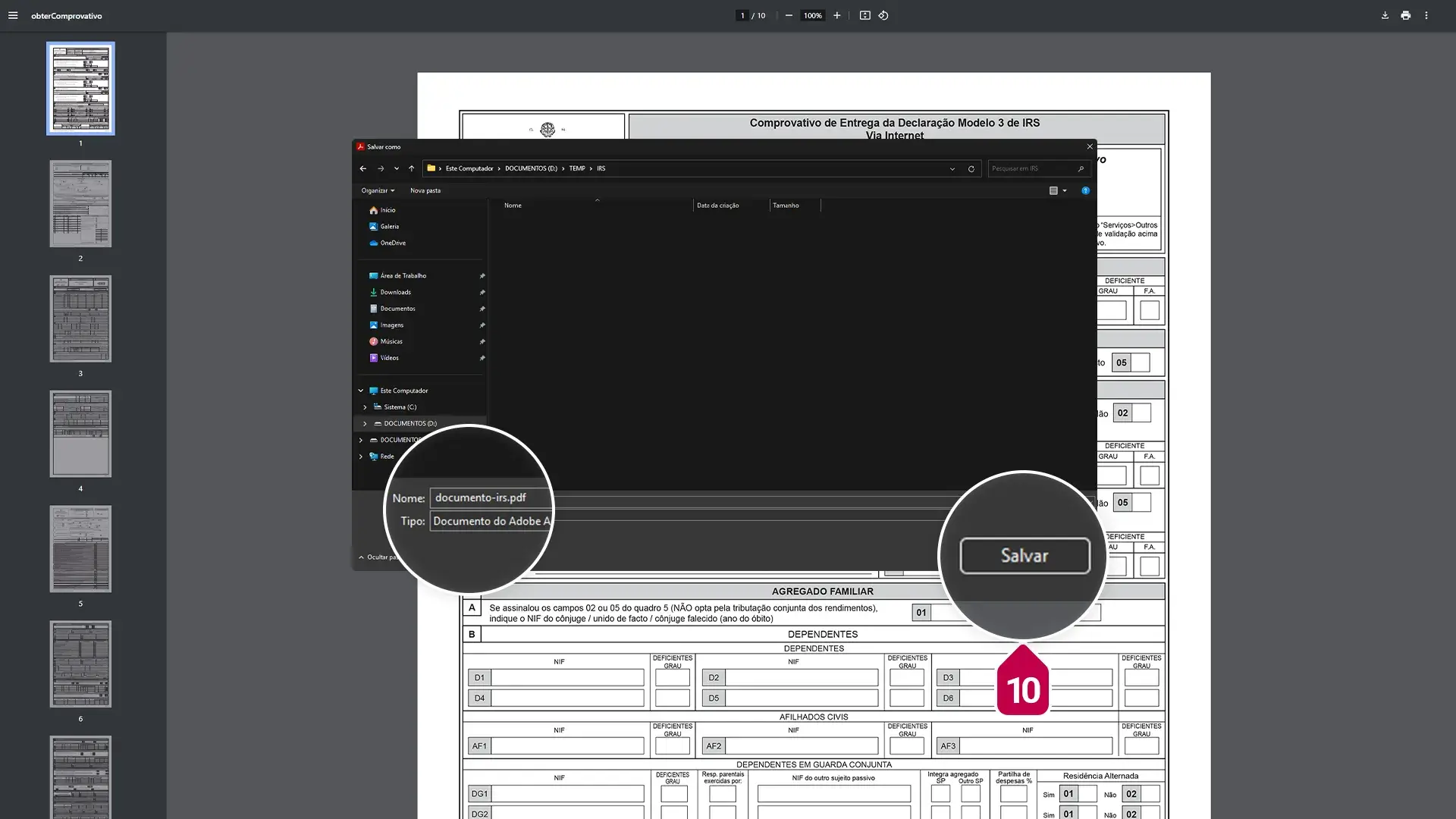
Task: Zoom in with the plus icon
Action: 837,15
